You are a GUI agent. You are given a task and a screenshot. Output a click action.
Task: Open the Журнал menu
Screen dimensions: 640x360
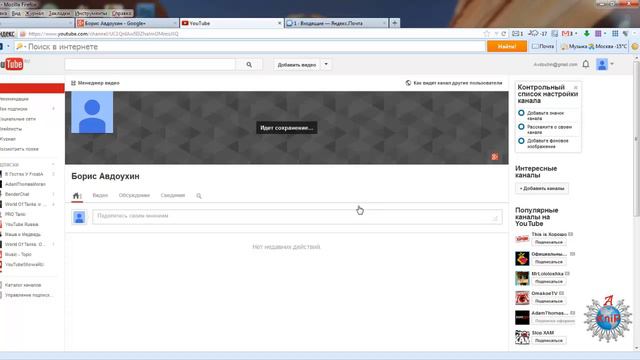pyautogui.click(x=34, y=13)
